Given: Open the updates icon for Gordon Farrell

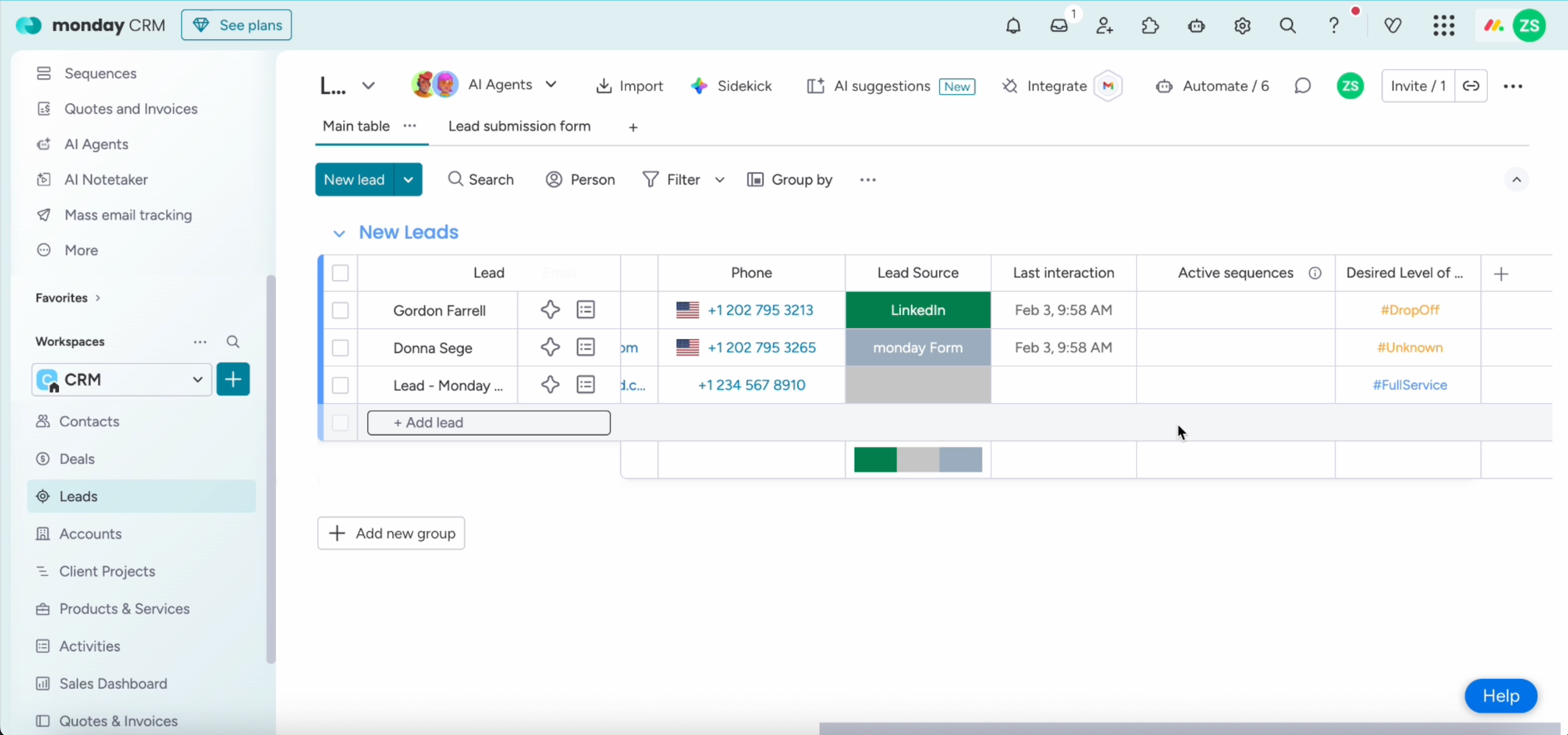Looking at the screenshot, I should click(x=585, y=310).
